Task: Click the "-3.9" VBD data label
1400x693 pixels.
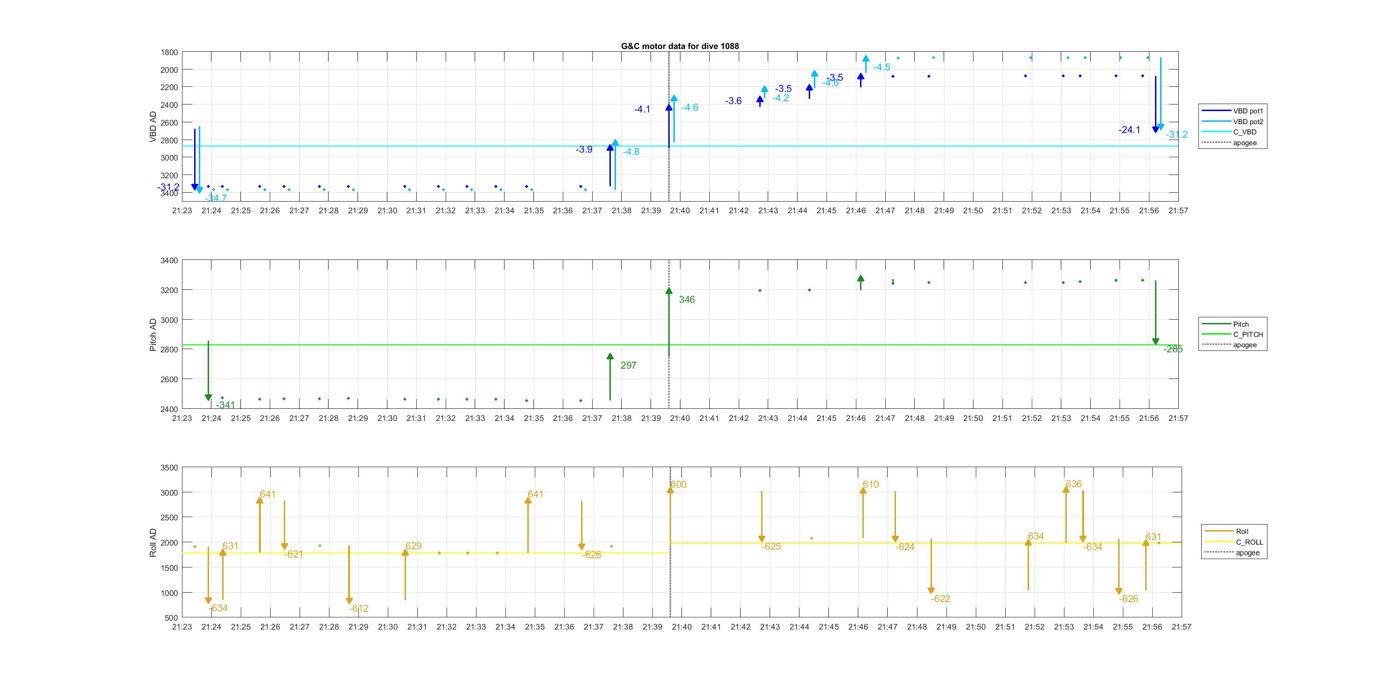Action: pos(584,149)
